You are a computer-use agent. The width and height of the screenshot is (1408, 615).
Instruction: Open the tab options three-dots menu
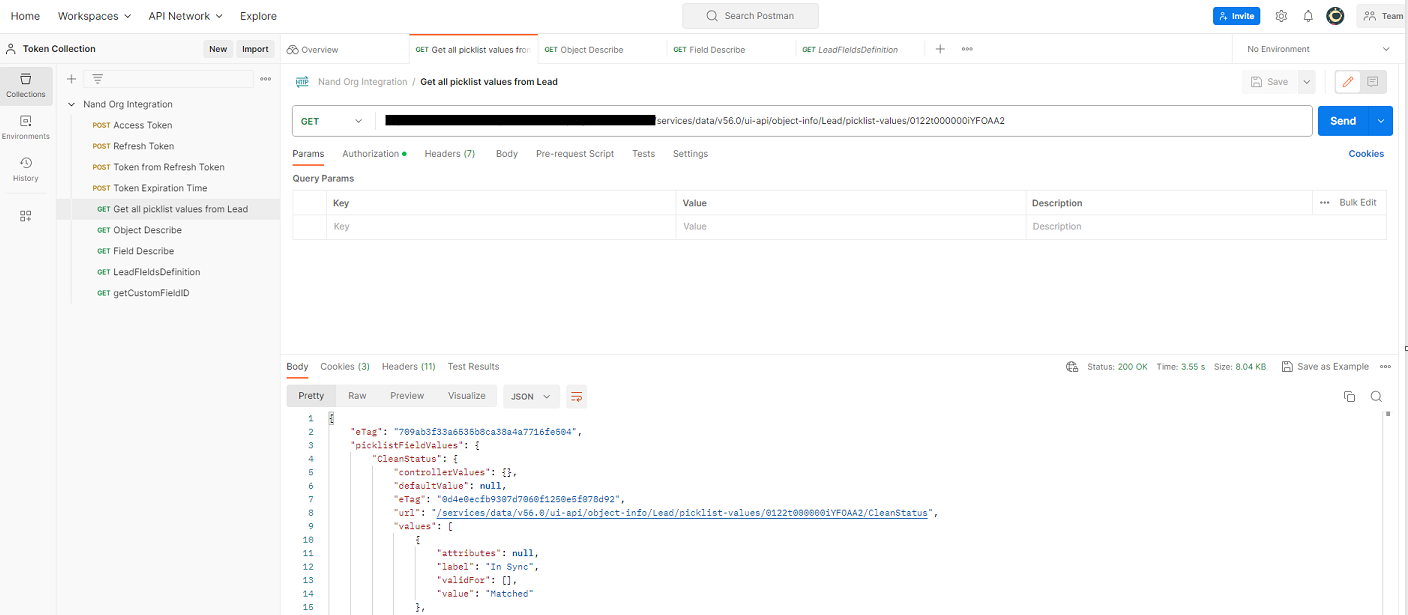pos(967,49)
